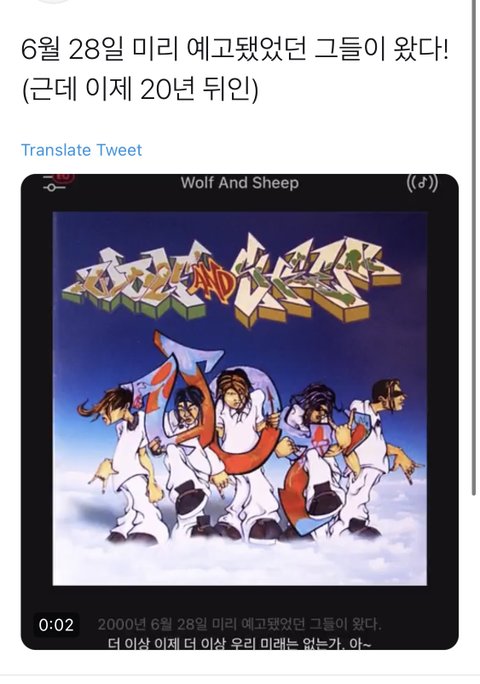Open the Wolf And Sheep album cover

[240, 398]
